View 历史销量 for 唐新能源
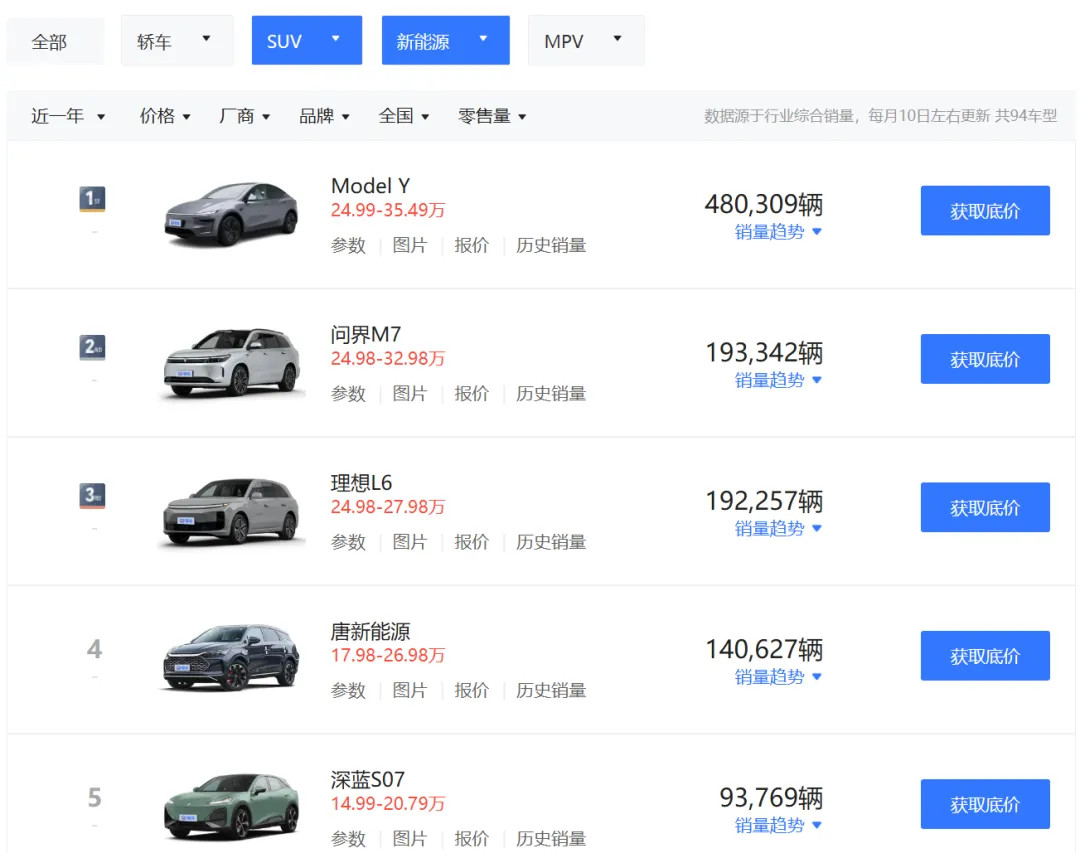Screen dimensions: 1080x853 click(x=551, y=690)
